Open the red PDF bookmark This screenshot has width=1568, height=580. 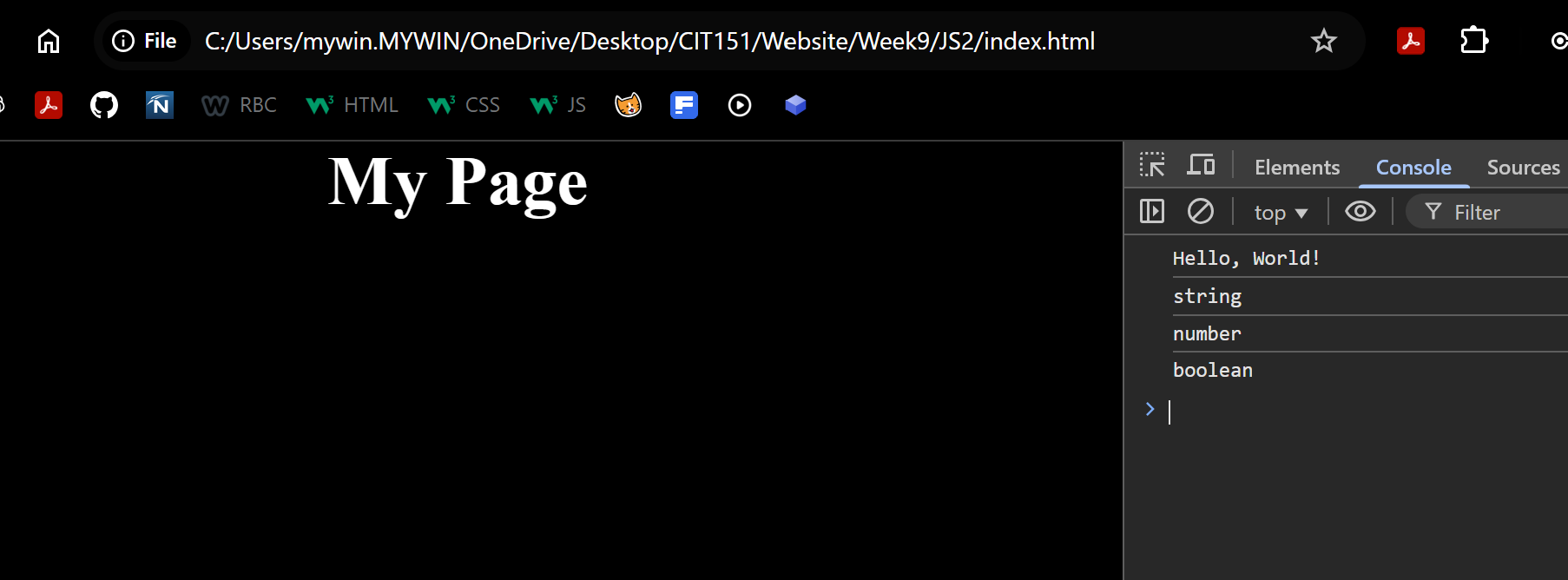pyautogui.click(x=49, y=105)
